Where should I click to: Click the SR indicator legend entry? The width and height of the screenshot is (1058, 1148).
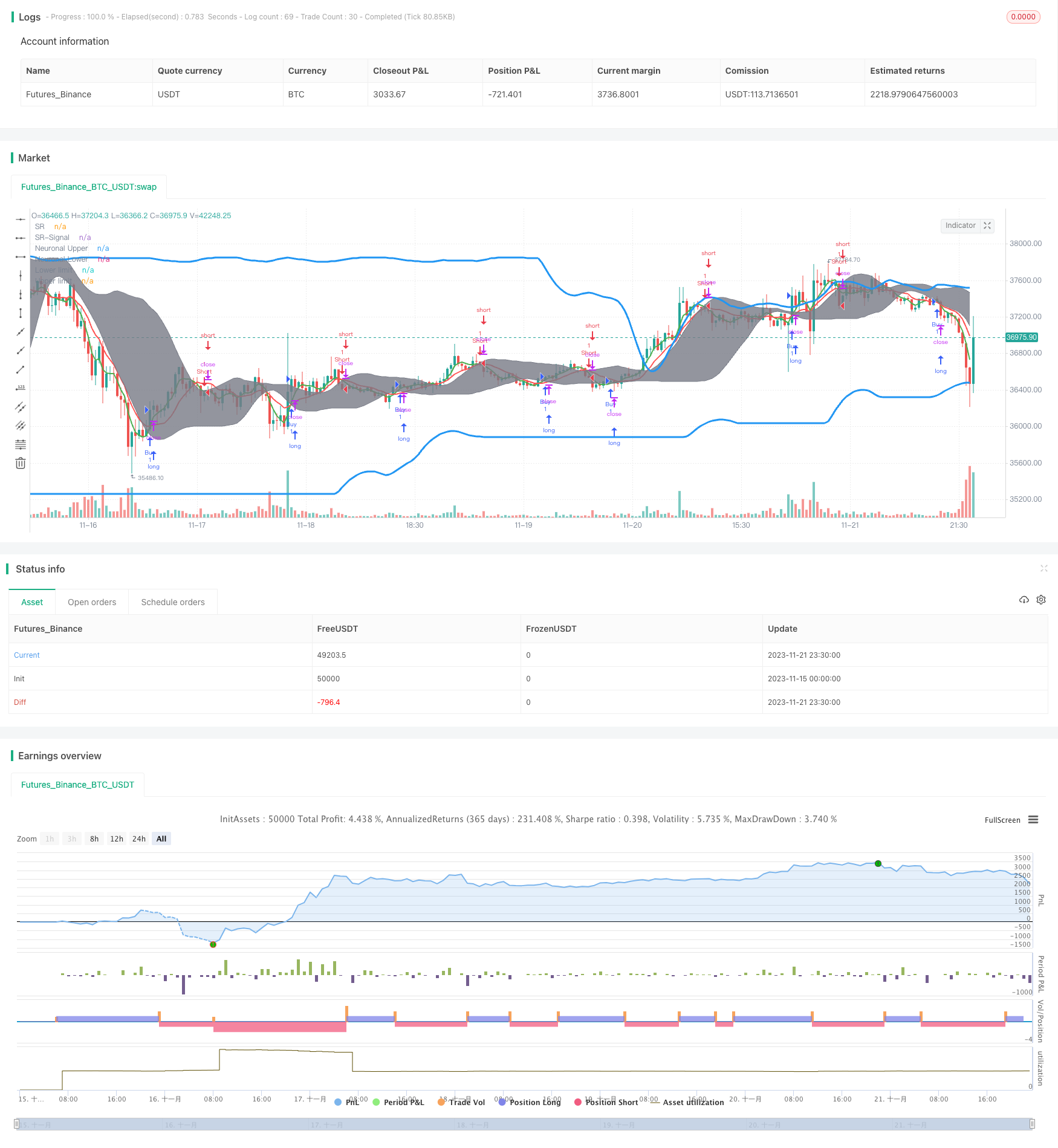51,227
